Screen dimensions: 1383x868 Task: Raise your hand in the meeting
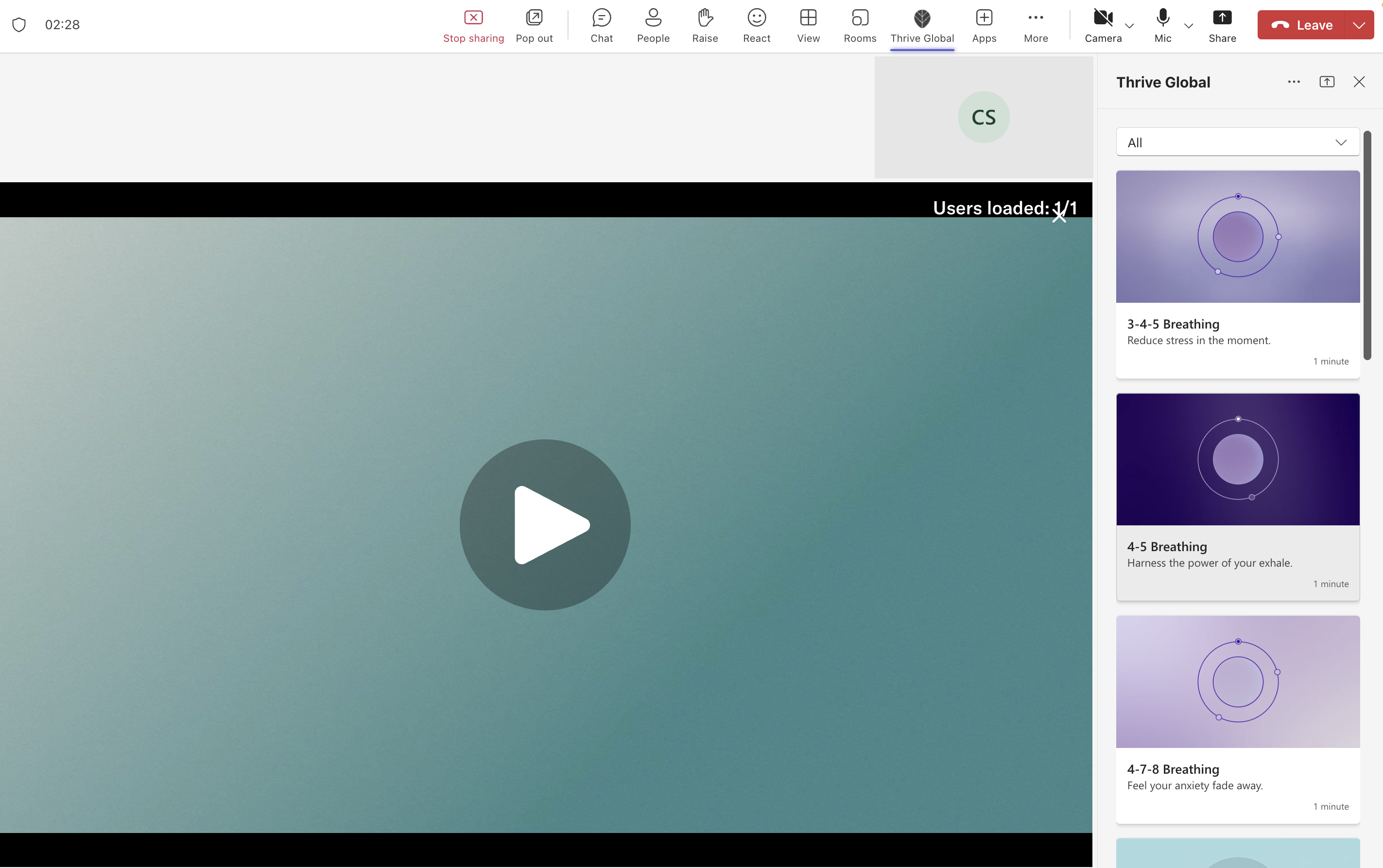pos(705,26)
